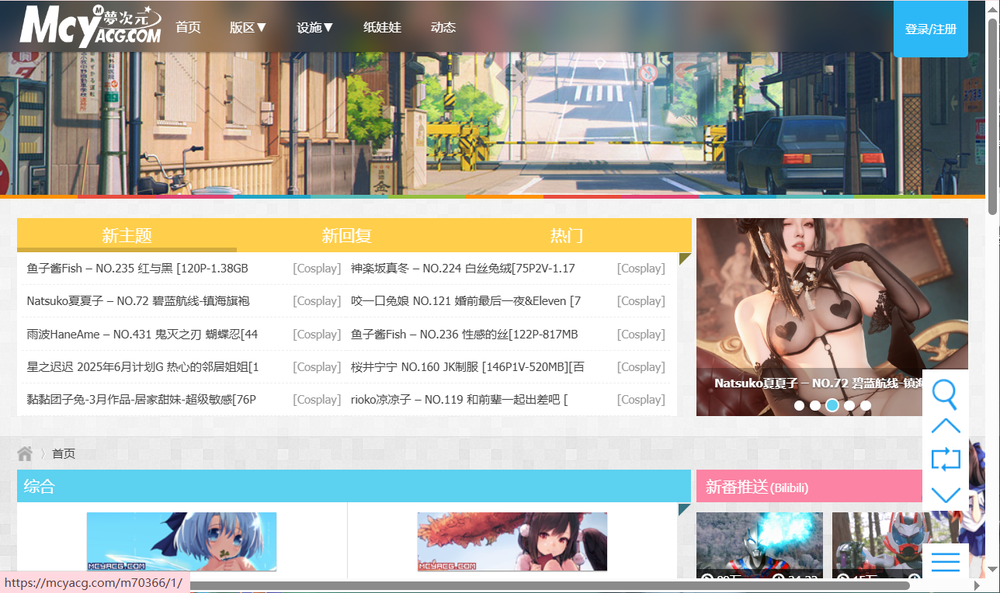Click the 综合 section header
1000x593 pixels.
pos(354,487)
